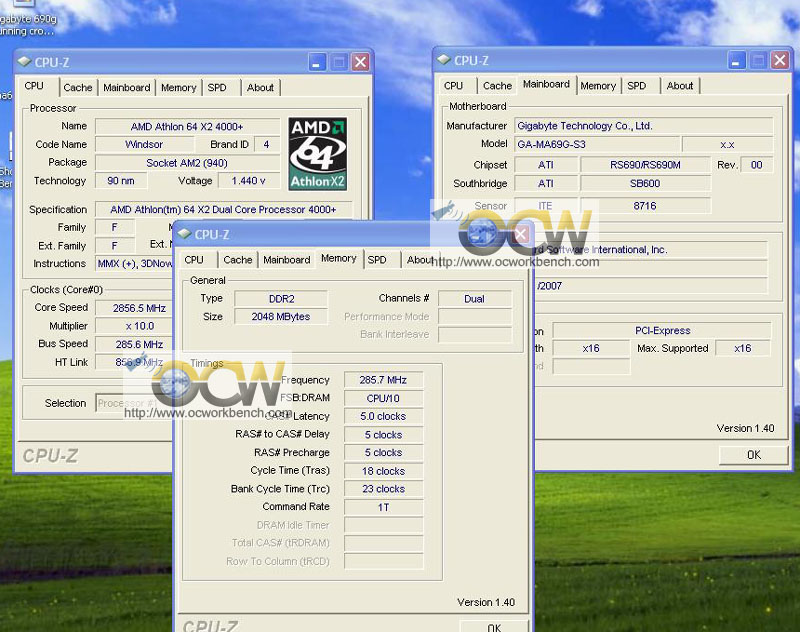Close the CPU-Z Processor window

[x=360, y=62]
